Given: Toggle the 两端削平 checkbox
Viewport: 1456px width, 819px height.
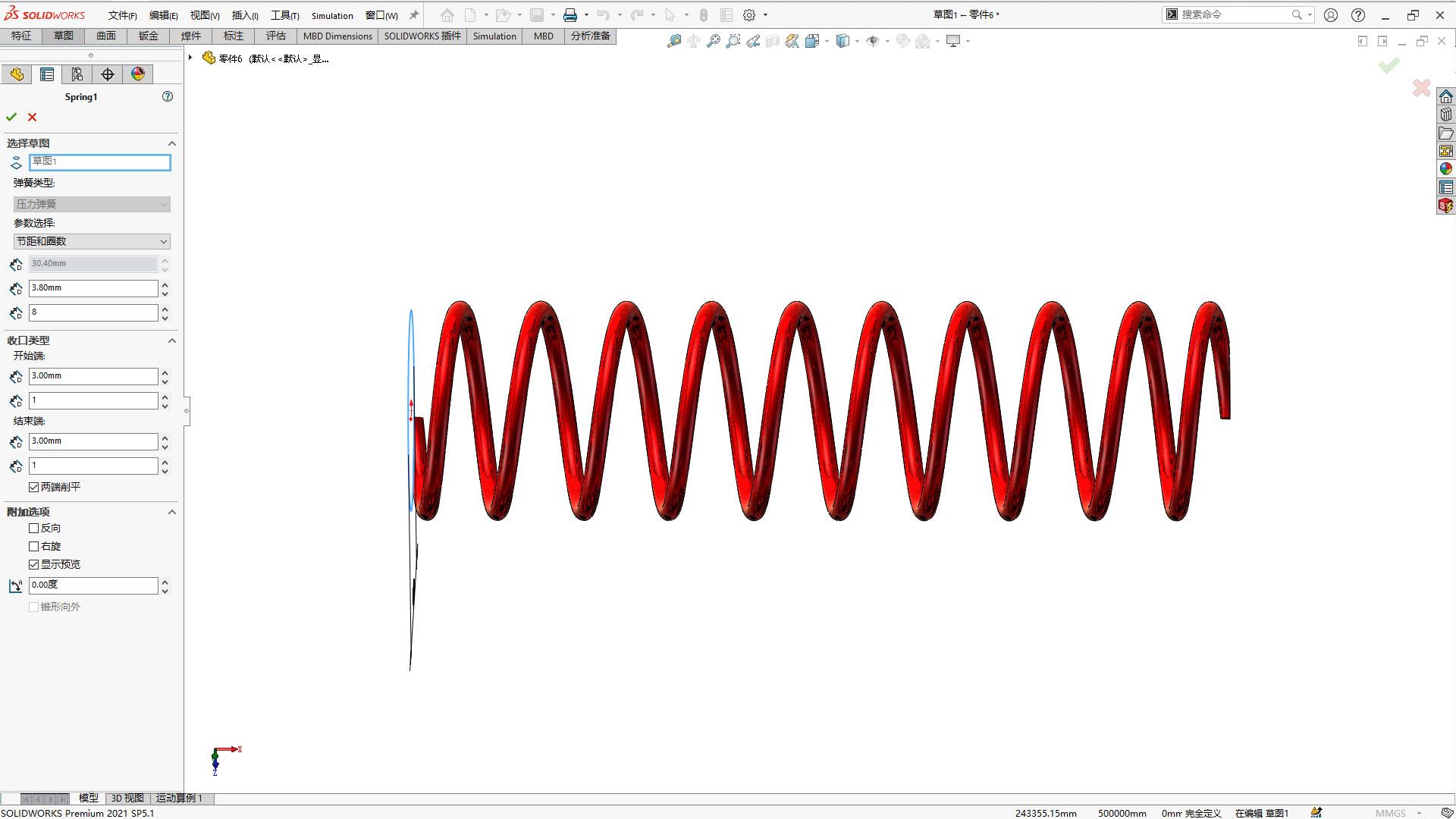Looking at the screenshot, I should (33, 487).
